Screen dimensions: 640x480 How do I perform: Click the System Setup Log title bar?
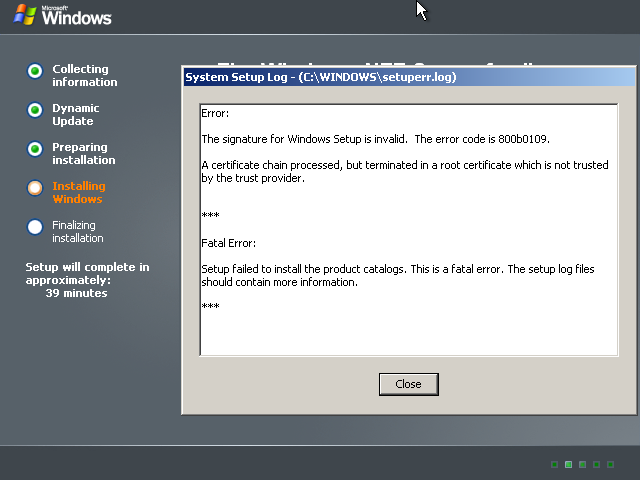click(x=409, y=77)
